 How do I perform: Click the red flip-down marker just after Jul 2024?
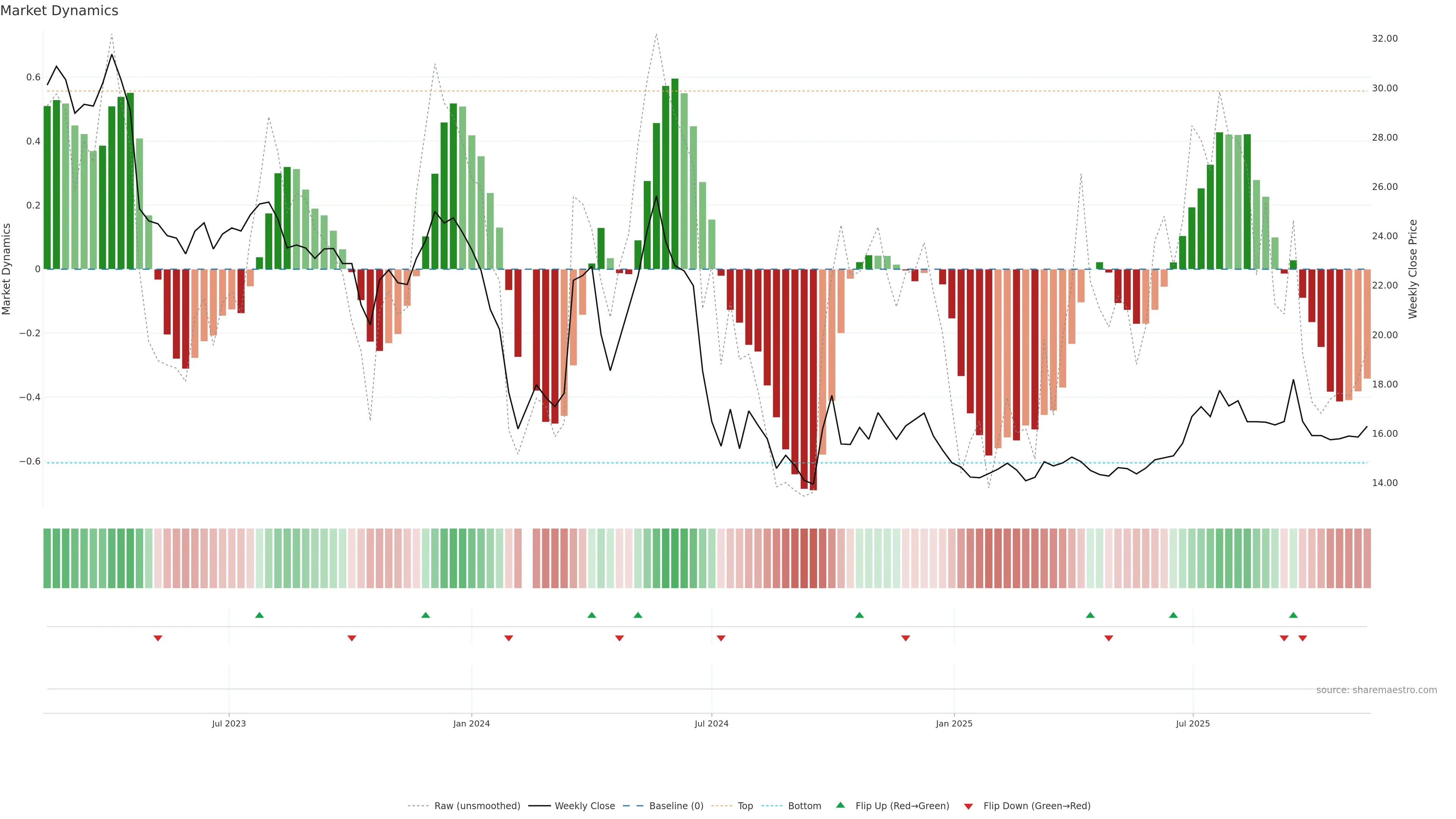(721, 638)
